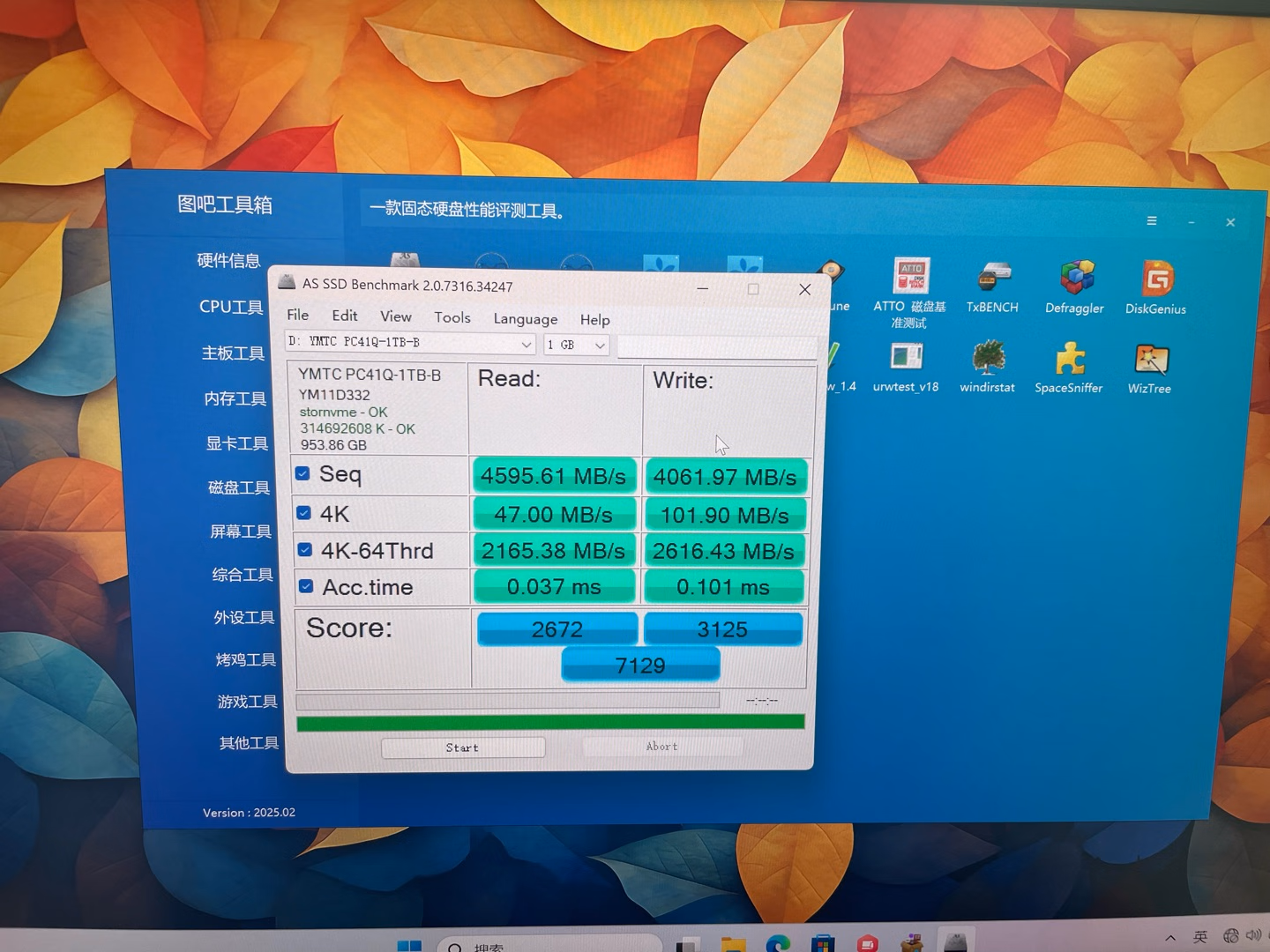Viewport: 1270px width, 952px height.
Task: Click the Start benchmark button
Action: click(462, 747)
